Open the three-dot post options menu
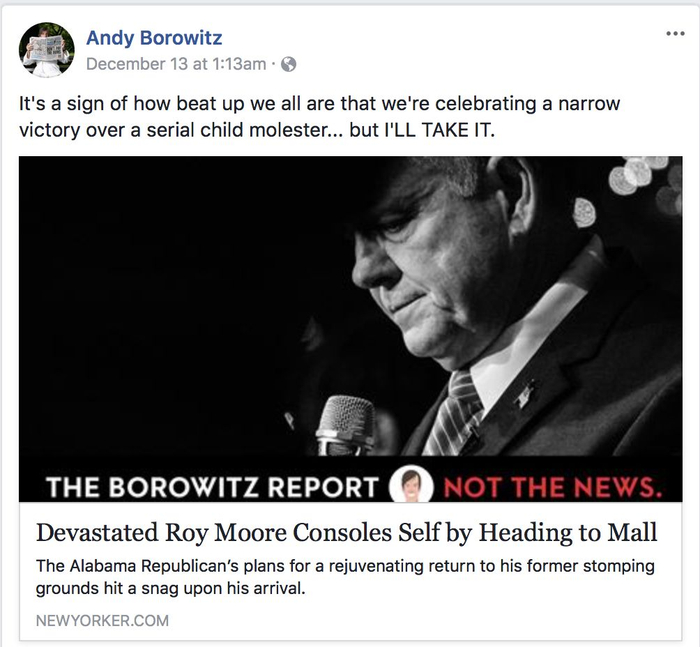The width and height of the screenshot is (700, 647). [676, 33]
